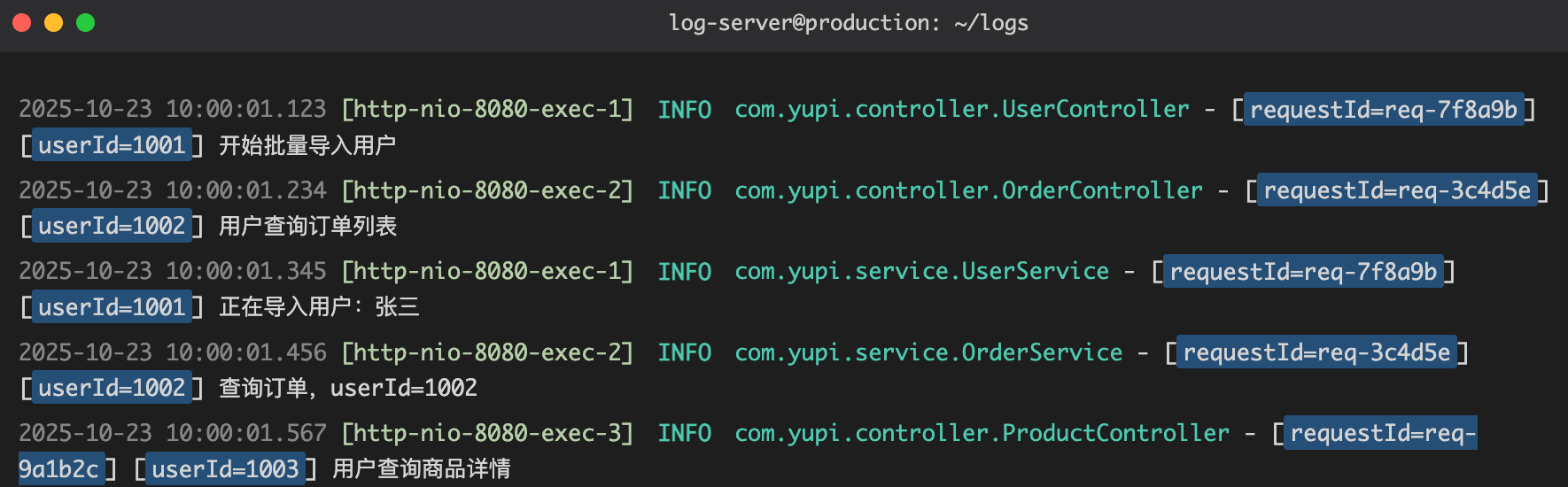1568x487 pixels.
Task: Select highlighted requestId=req-7f8a9b on UserController line
Action: [x=1383, y=110]
